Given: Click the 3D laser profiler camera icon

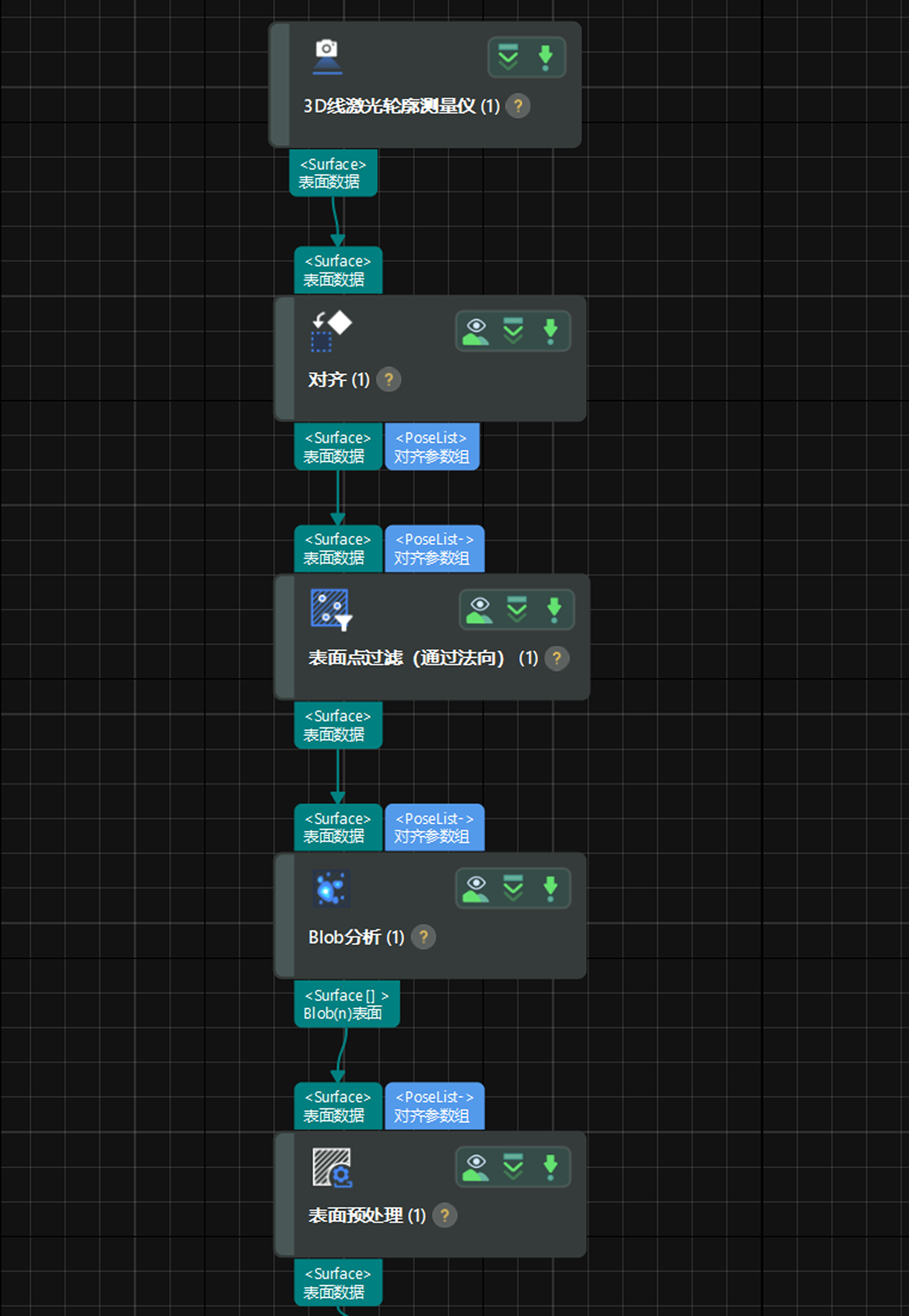Looking at the screenshot, I should click(x=327, y=57).
